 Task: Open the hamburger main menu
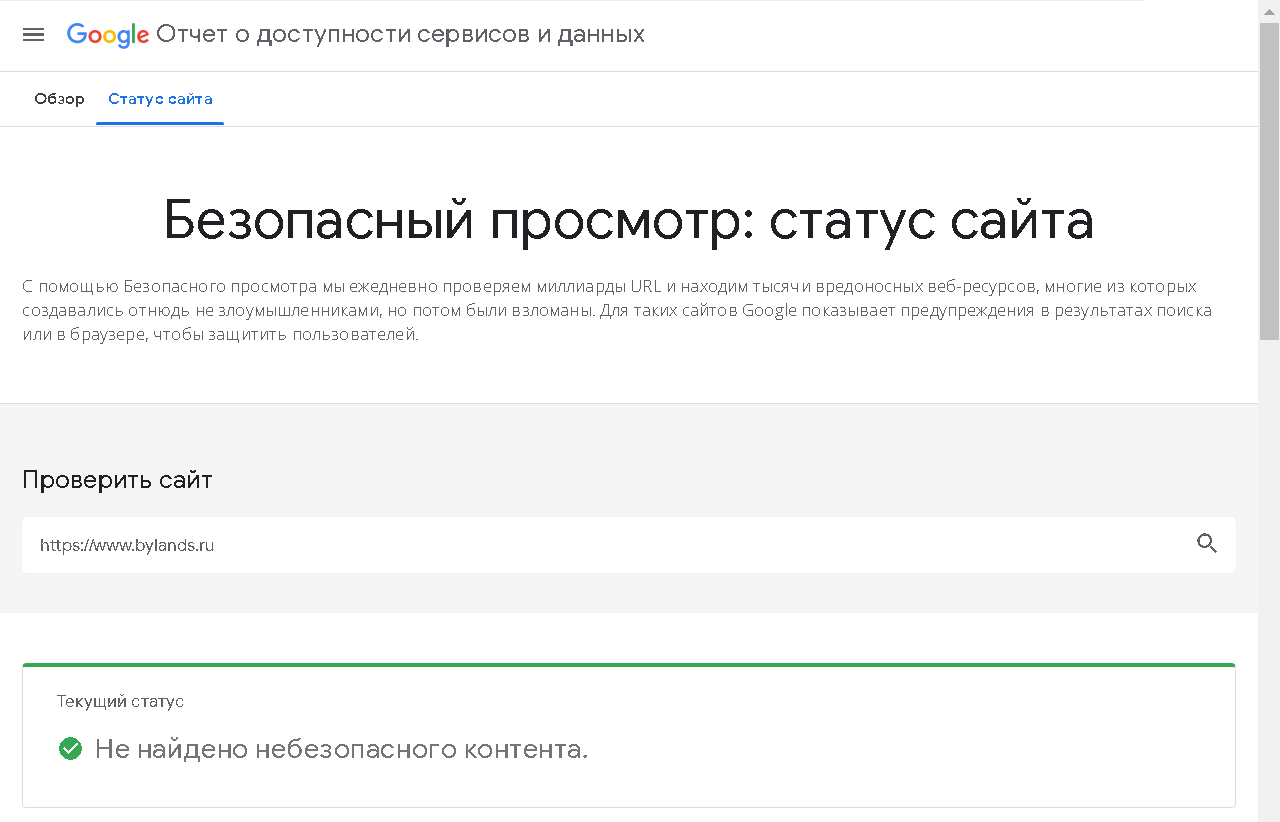point(33,35)
